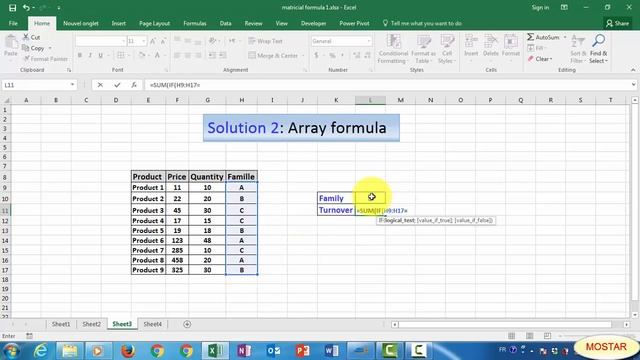Click the Quantity header cell

(x=207, y=177)
